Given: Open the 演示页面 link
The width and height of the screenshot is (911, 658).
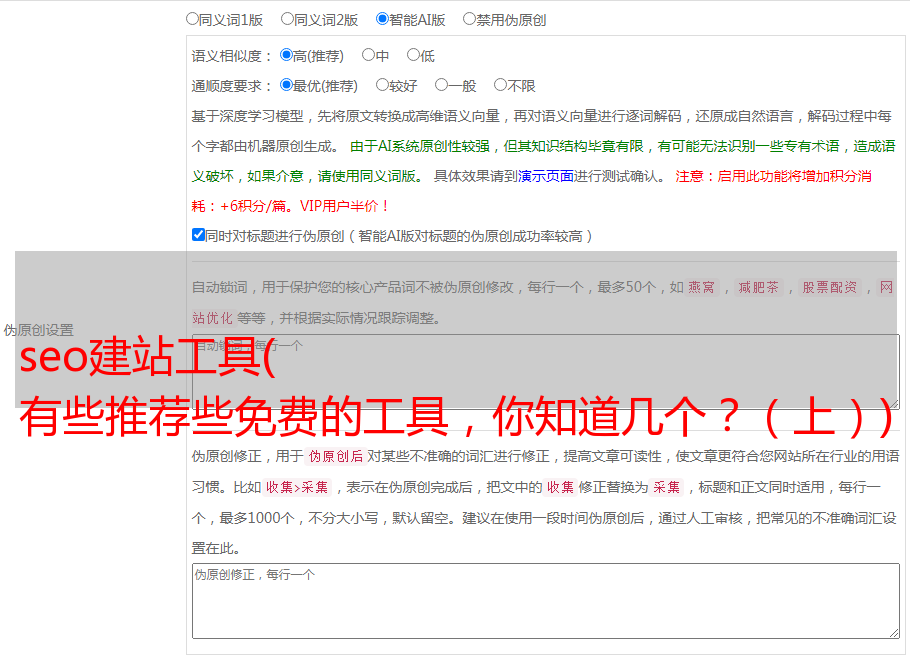Looking at the screenshot, I should click(546, 176).
